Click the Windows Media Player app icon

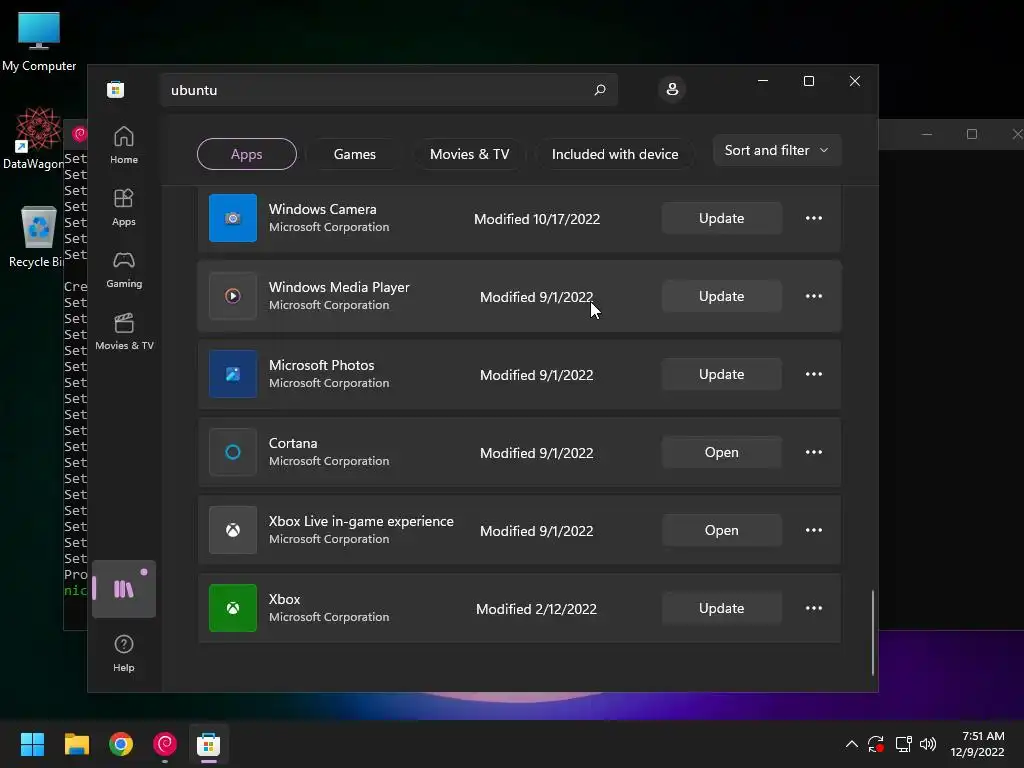click(232, 296)
